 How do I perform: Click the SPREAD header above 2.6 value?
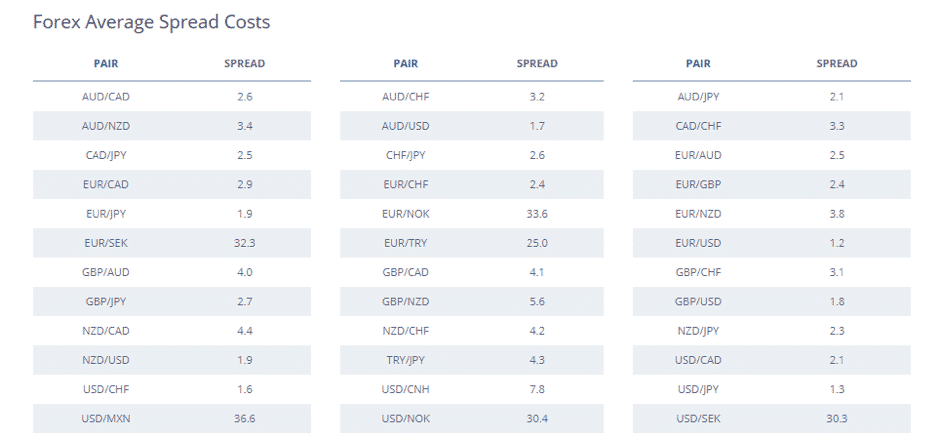click(244, 63)
